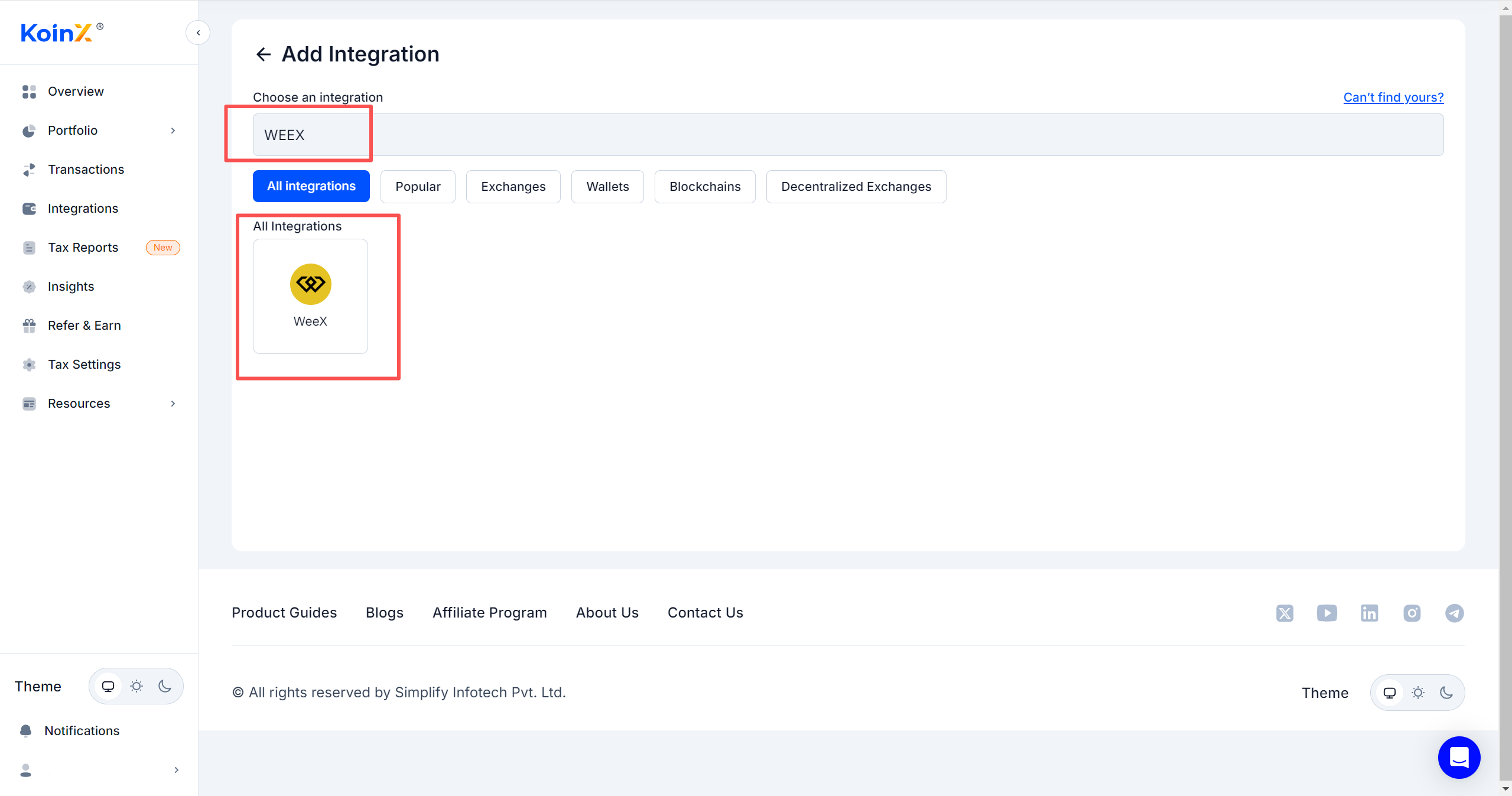Viewport: 1512px width, 796px height.
Task: Click the integration search field with WEEX
Action: pyautogui.click(x=847, y=135)
